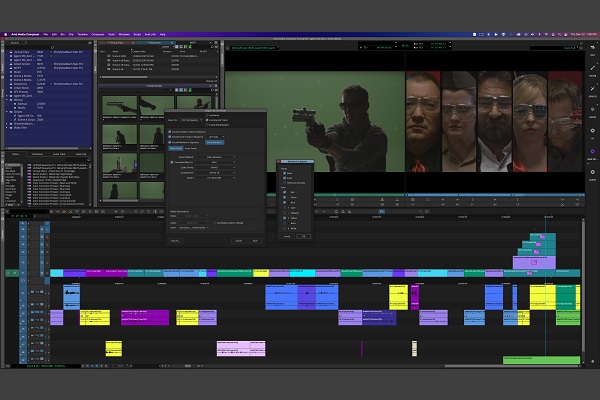Click the gang icon between the timecode displays
The width and height of the screenshot is (600, 400).
pos(405,46)
